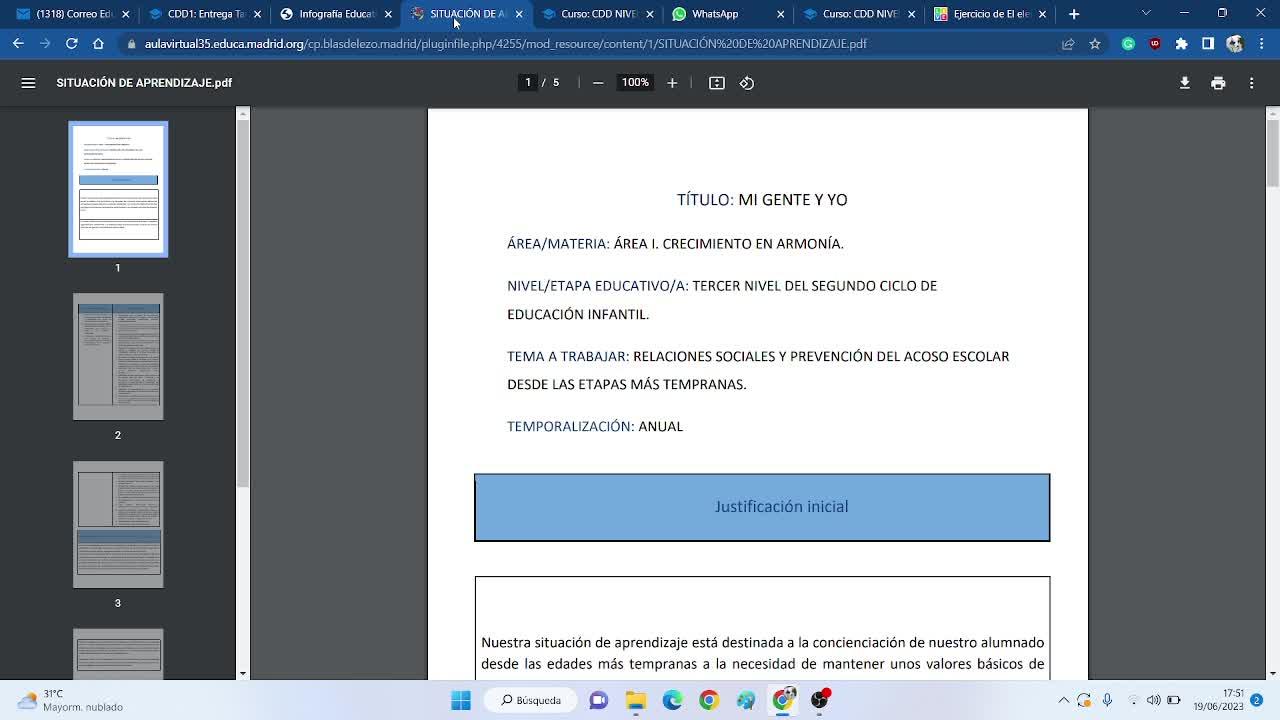Open the uBlock Origin extension
1280x720 pixels.
pyautogui.click(x=1155, y=44)
